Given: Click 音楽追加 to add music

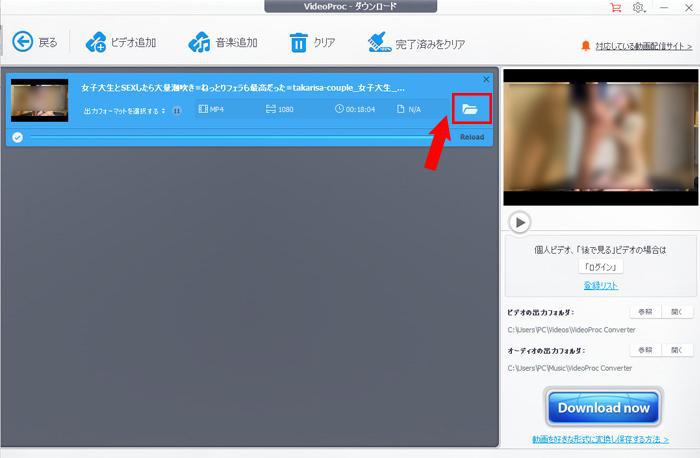Looking at the screenshot, I should click(x=223, y=42).
